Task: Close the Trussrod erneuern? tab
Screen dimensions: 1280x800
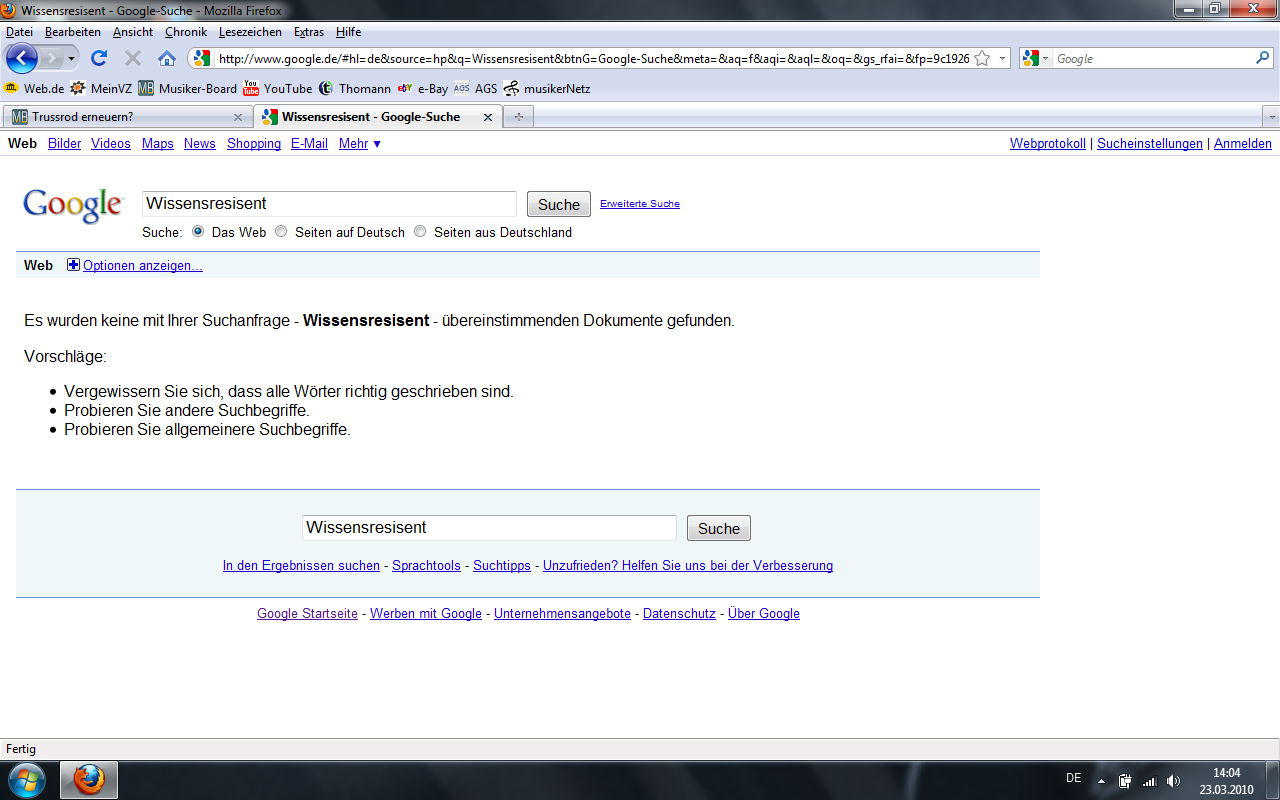Action: coord(238,117)
